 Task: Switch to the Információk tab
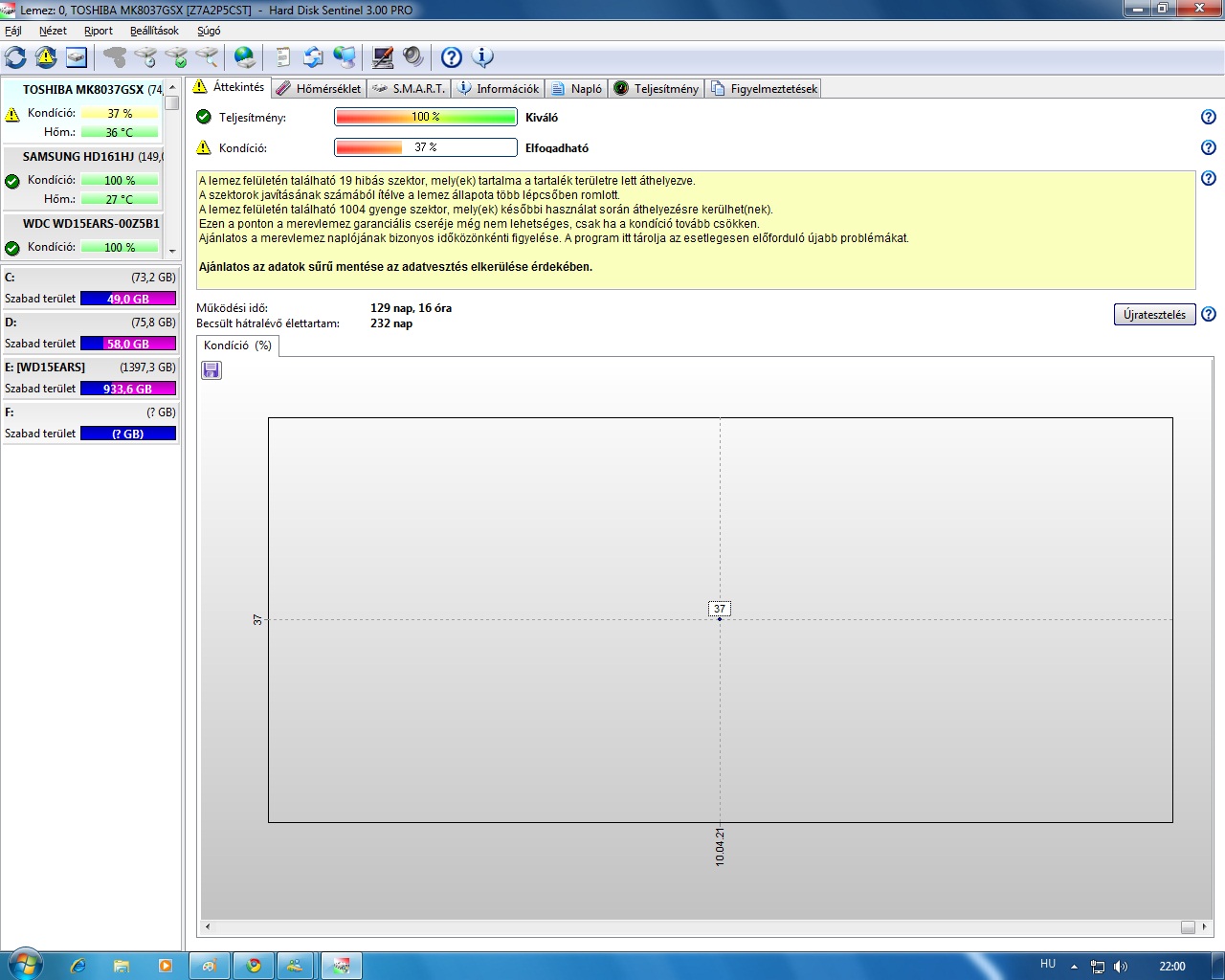point(498,88)
